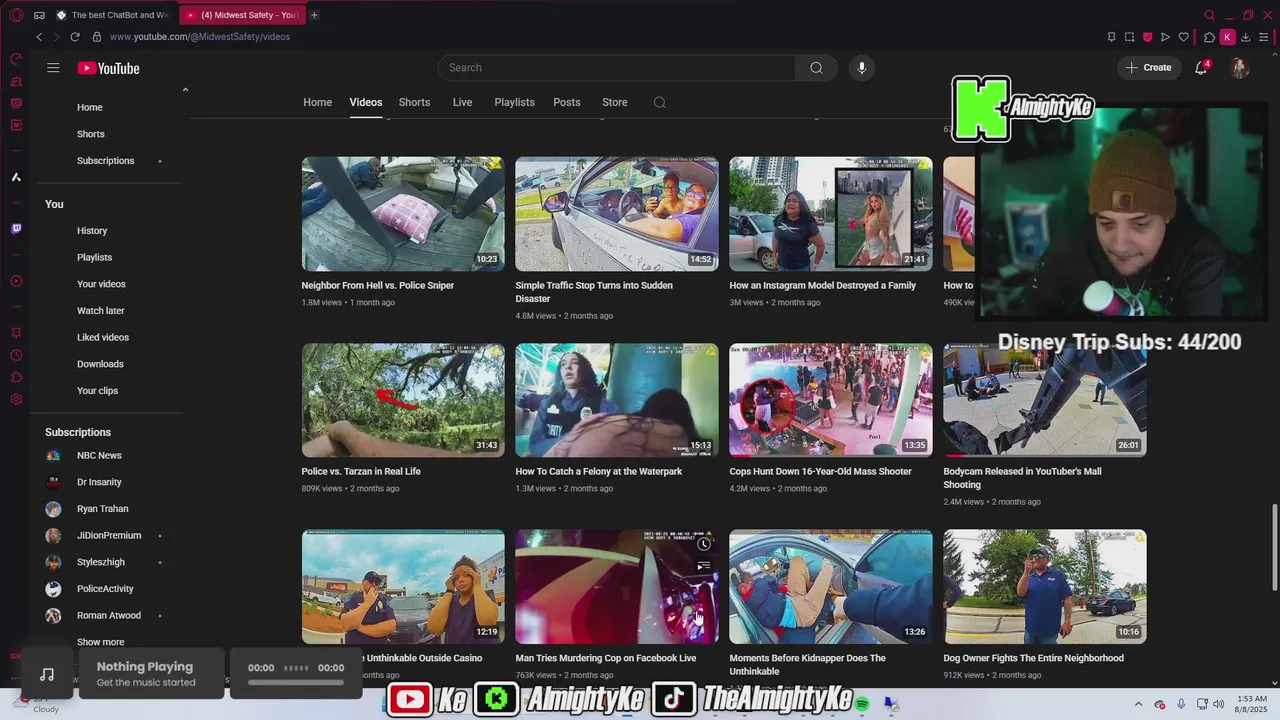Open the Playlists tab
Image resolution: width=1280 pixels, height=720 pixels.
[x=514, y=102]
